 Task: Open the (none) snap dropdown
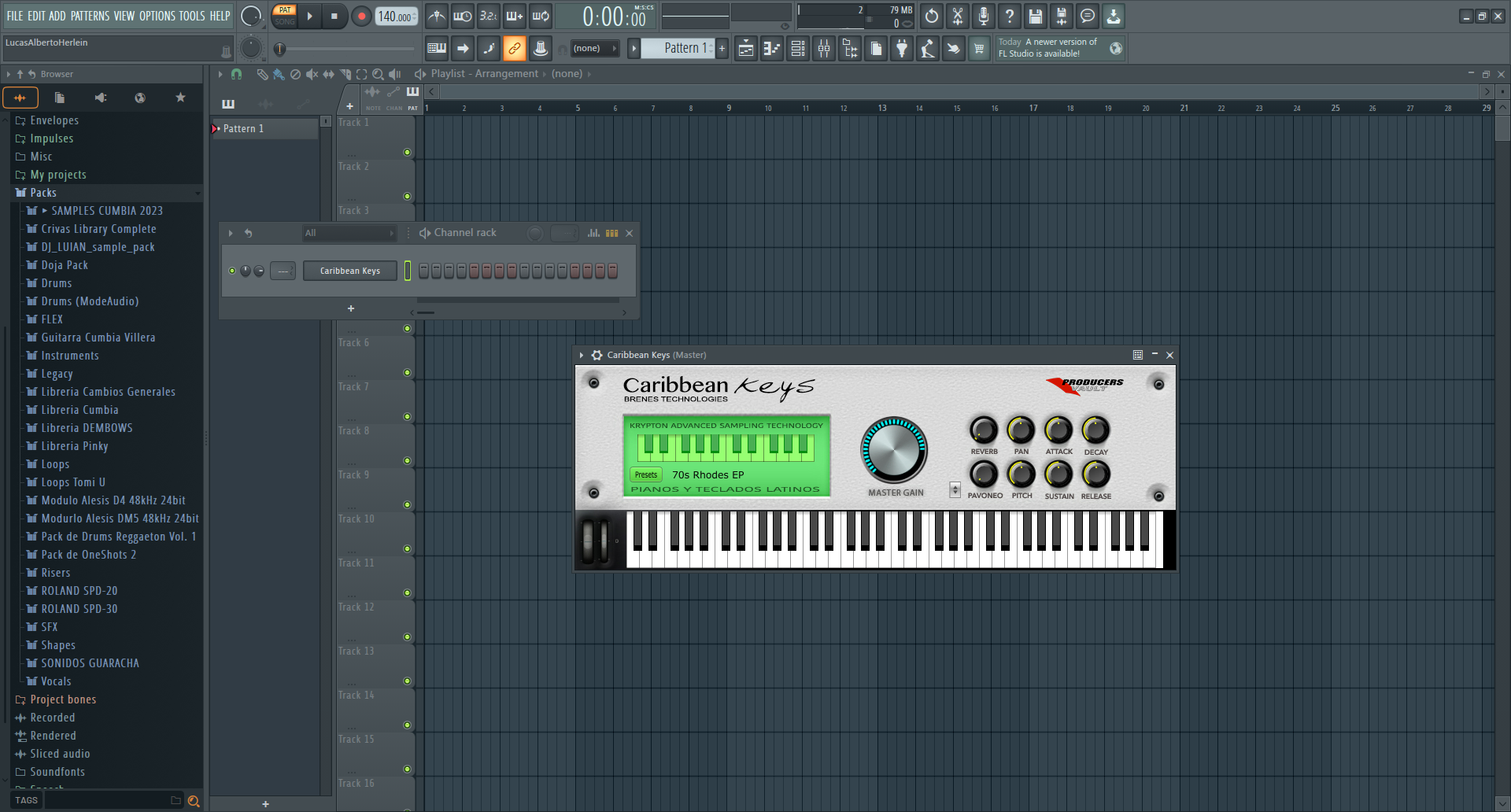coord(594,49)
